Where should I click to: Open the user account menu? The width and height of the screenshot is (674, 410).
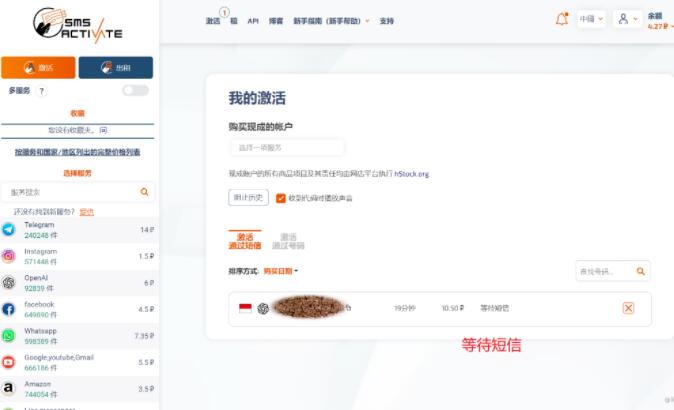pyautogui.click(x=628, y=19)
